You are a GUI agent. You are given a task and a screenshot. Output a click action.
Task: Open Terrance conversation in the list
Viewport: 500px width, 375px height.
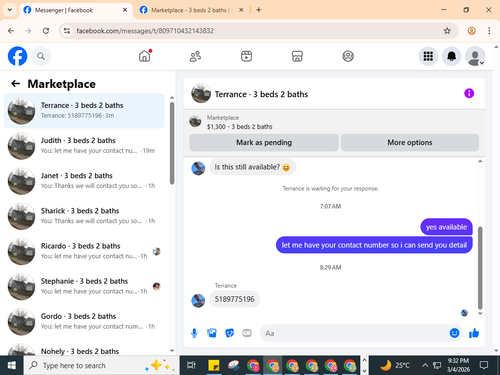(84, 111)
